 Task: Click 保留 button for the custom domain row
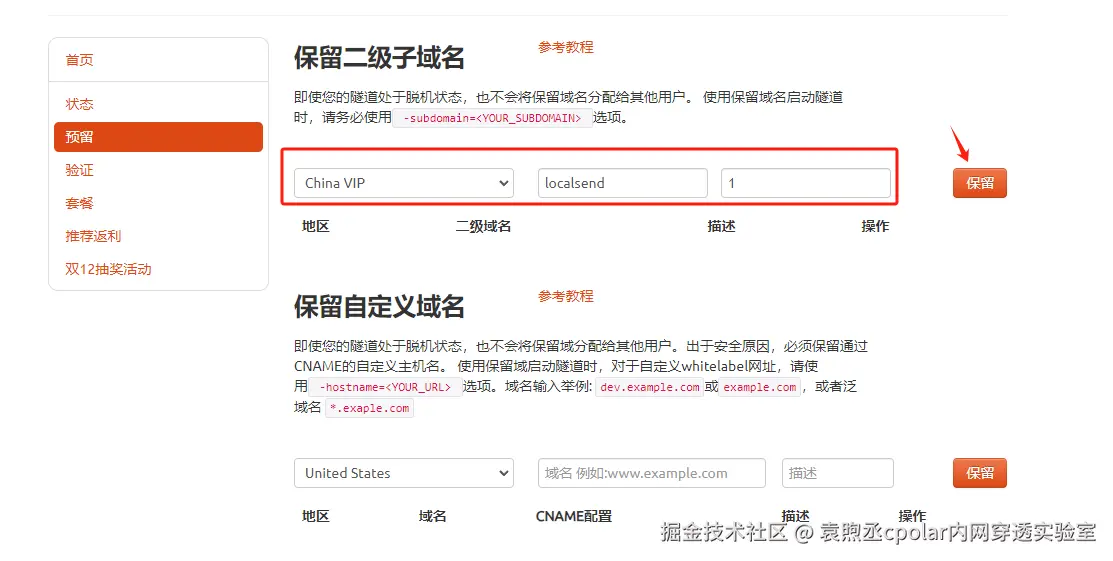[x=980, y=473]
